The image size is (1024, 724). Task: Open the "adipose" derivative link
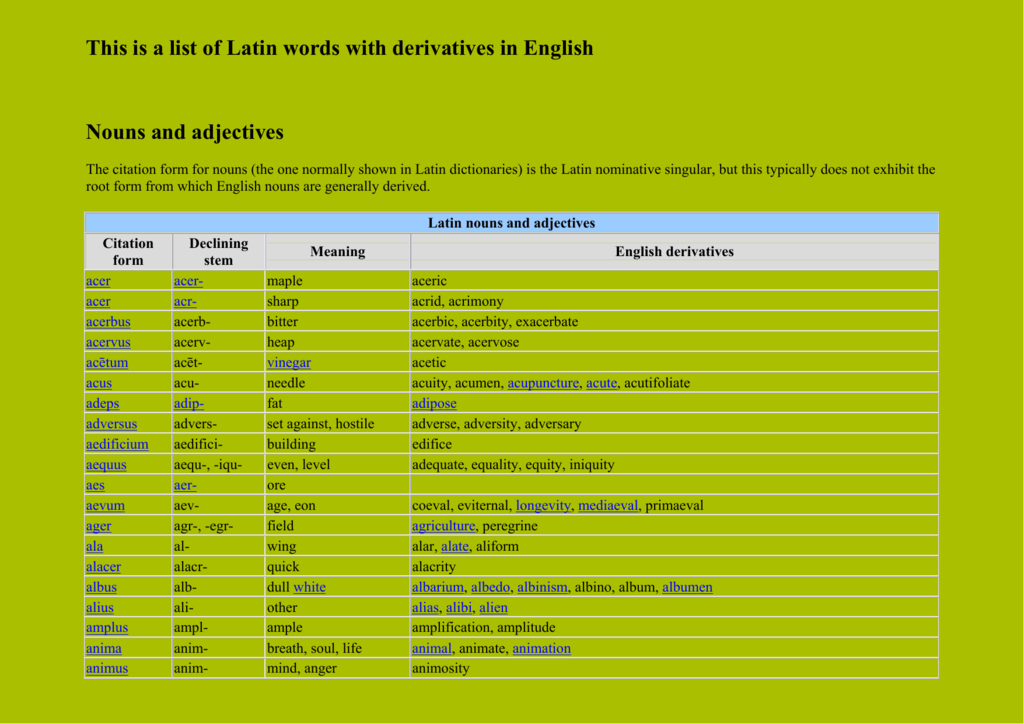[x=432, y=403]
